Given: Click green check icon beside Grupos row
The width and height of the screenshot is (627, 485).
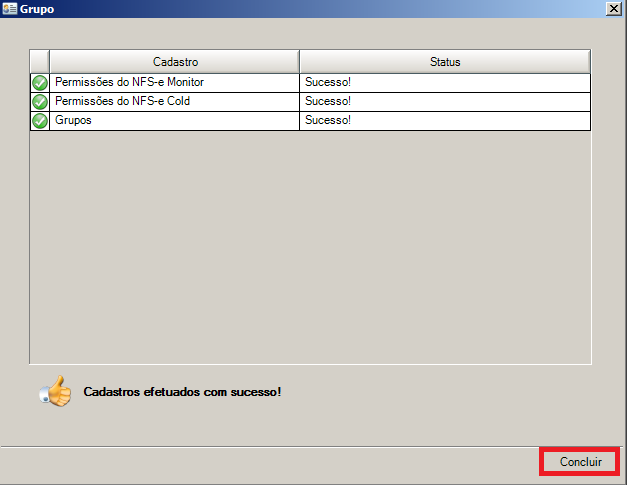Looking at the screenshot, I should point(40,121).
